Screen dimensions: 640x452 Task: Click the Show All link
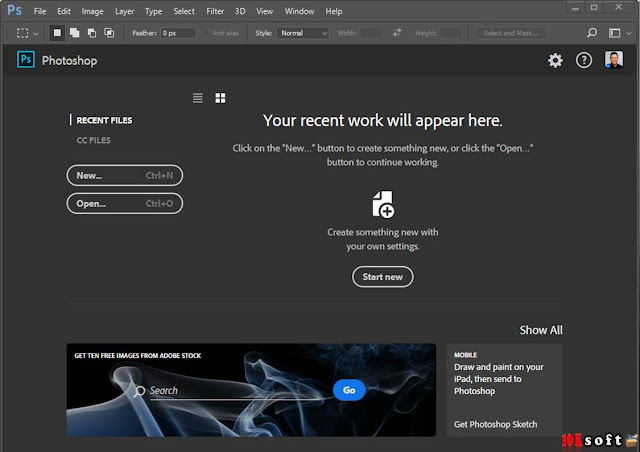tap(541, 330)
